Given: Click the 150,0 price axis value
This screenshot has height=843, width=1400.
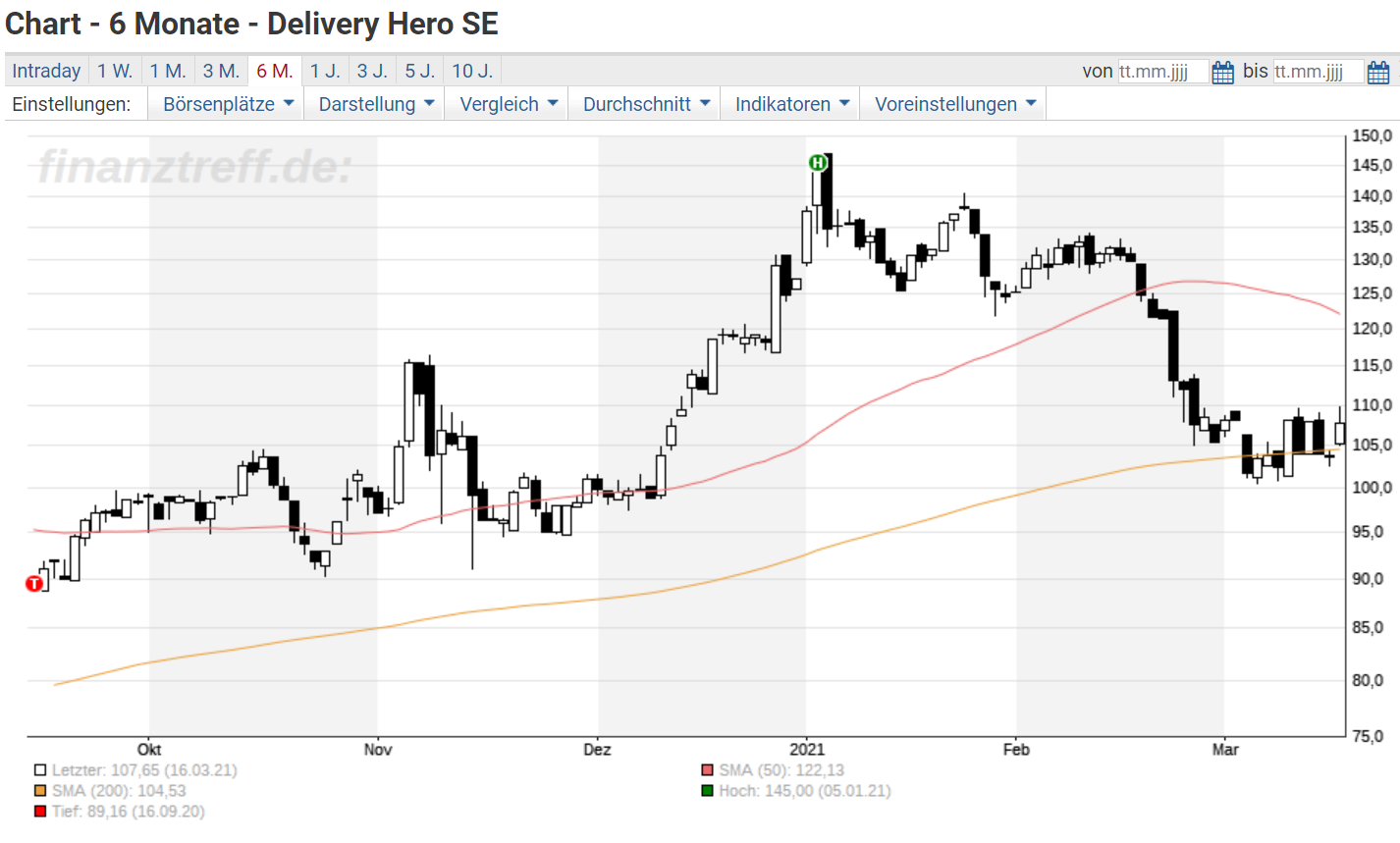Looking at the screenshot, I should pyautogui.click(x=1373, y=135).
